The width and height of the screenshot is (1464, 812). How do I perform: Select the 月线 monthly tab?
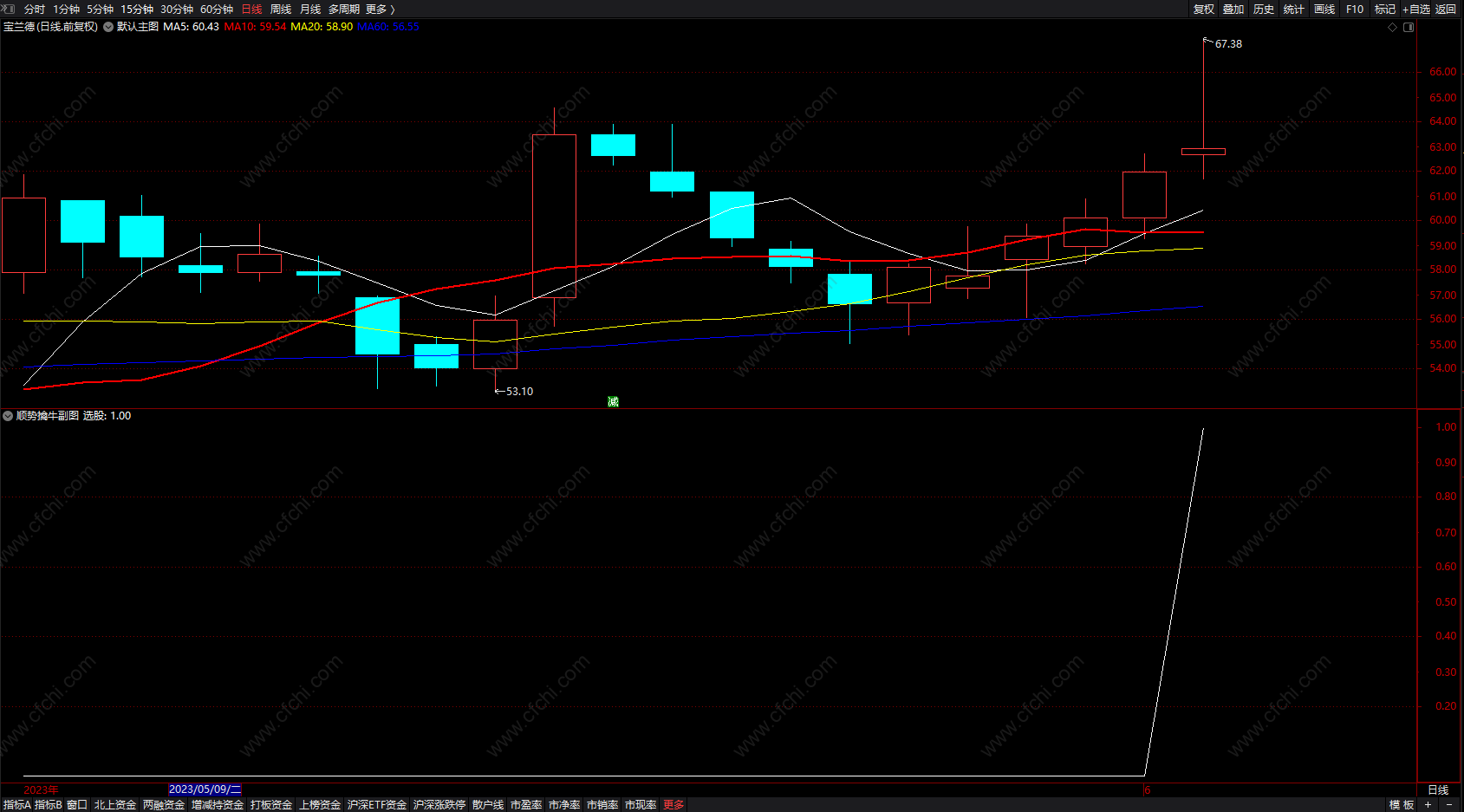click(310, 9)
